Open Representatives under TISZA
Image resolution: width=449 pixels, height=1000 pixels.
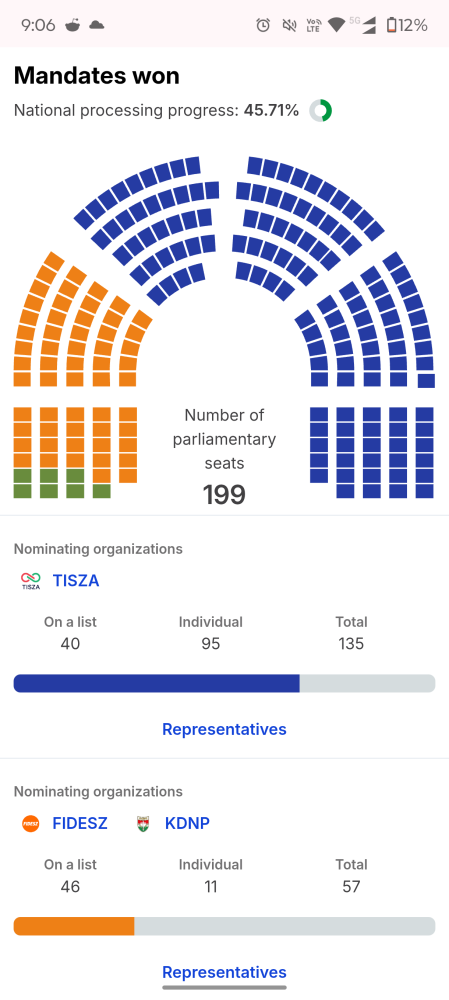click(224, 729)
